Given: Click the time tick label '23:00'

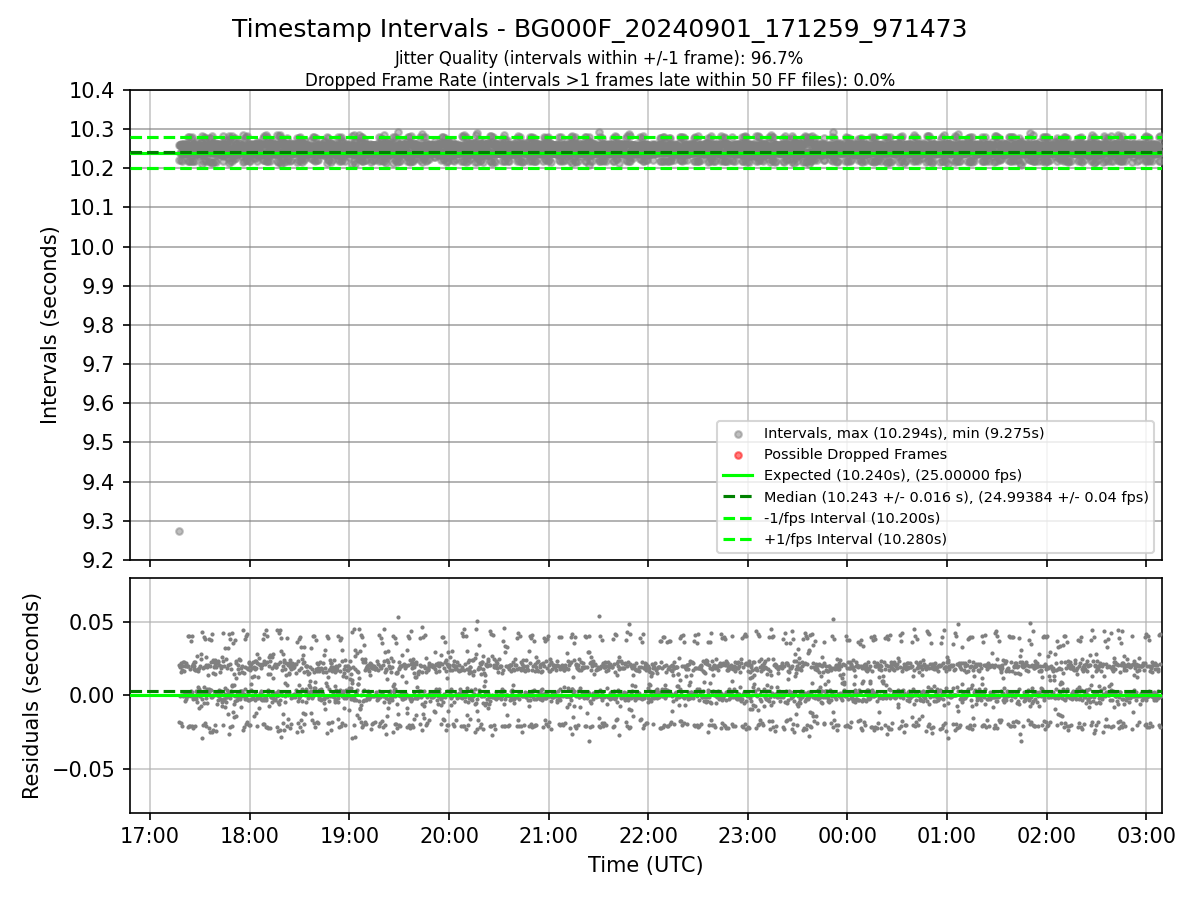Looking at the screenshot, I should (x=748, y=836).
